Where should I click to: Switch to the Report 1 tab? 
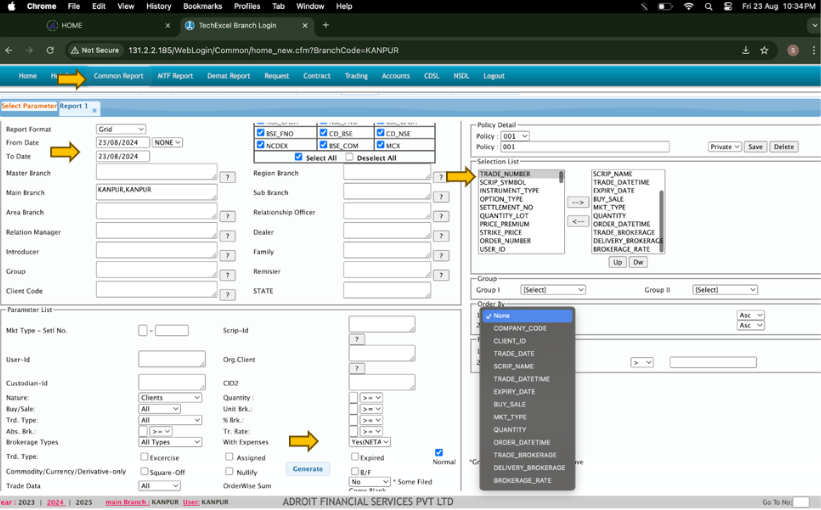pos(73,106)
